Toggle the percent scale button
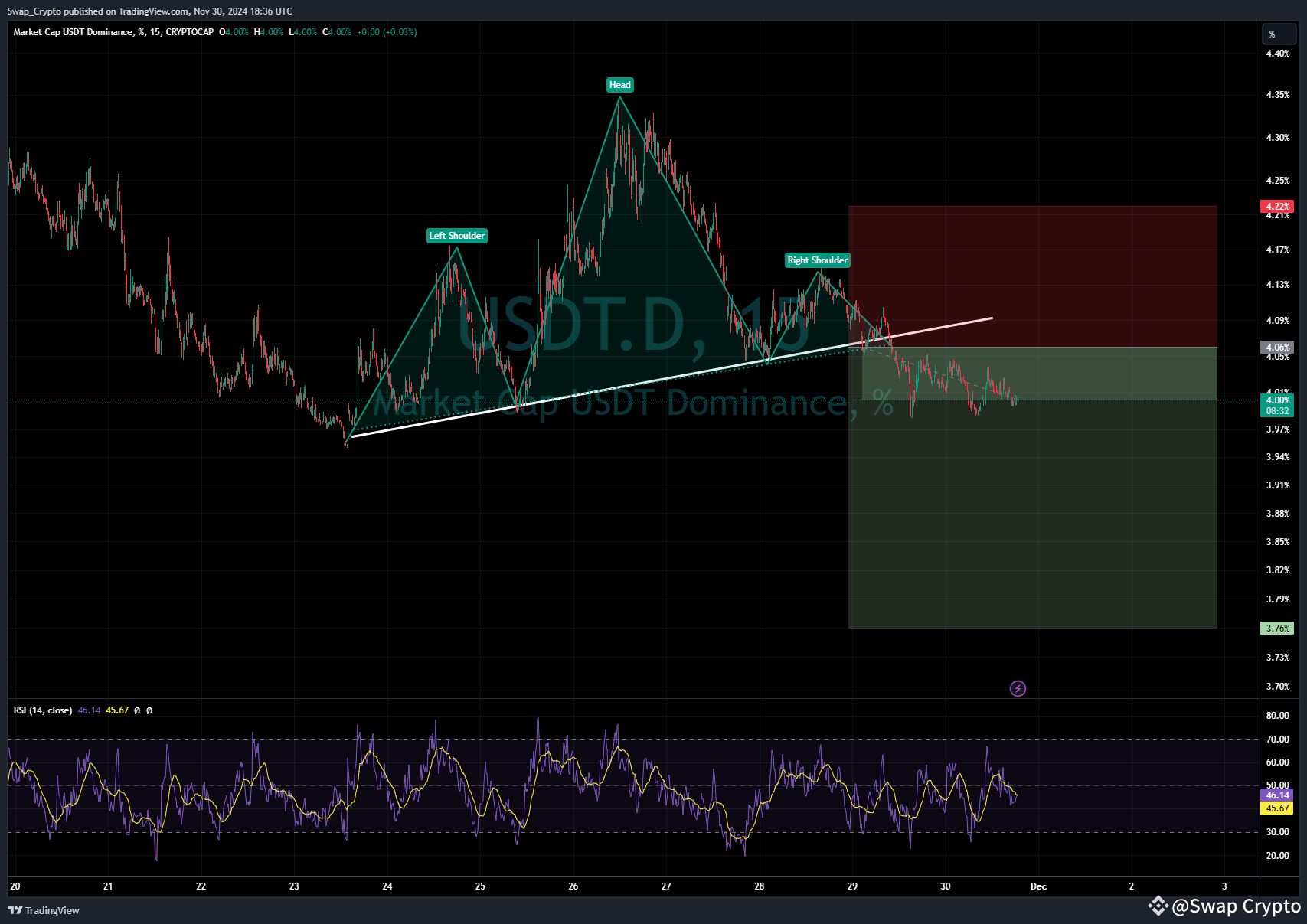Screen dimensions: 1307x924 1279,34
